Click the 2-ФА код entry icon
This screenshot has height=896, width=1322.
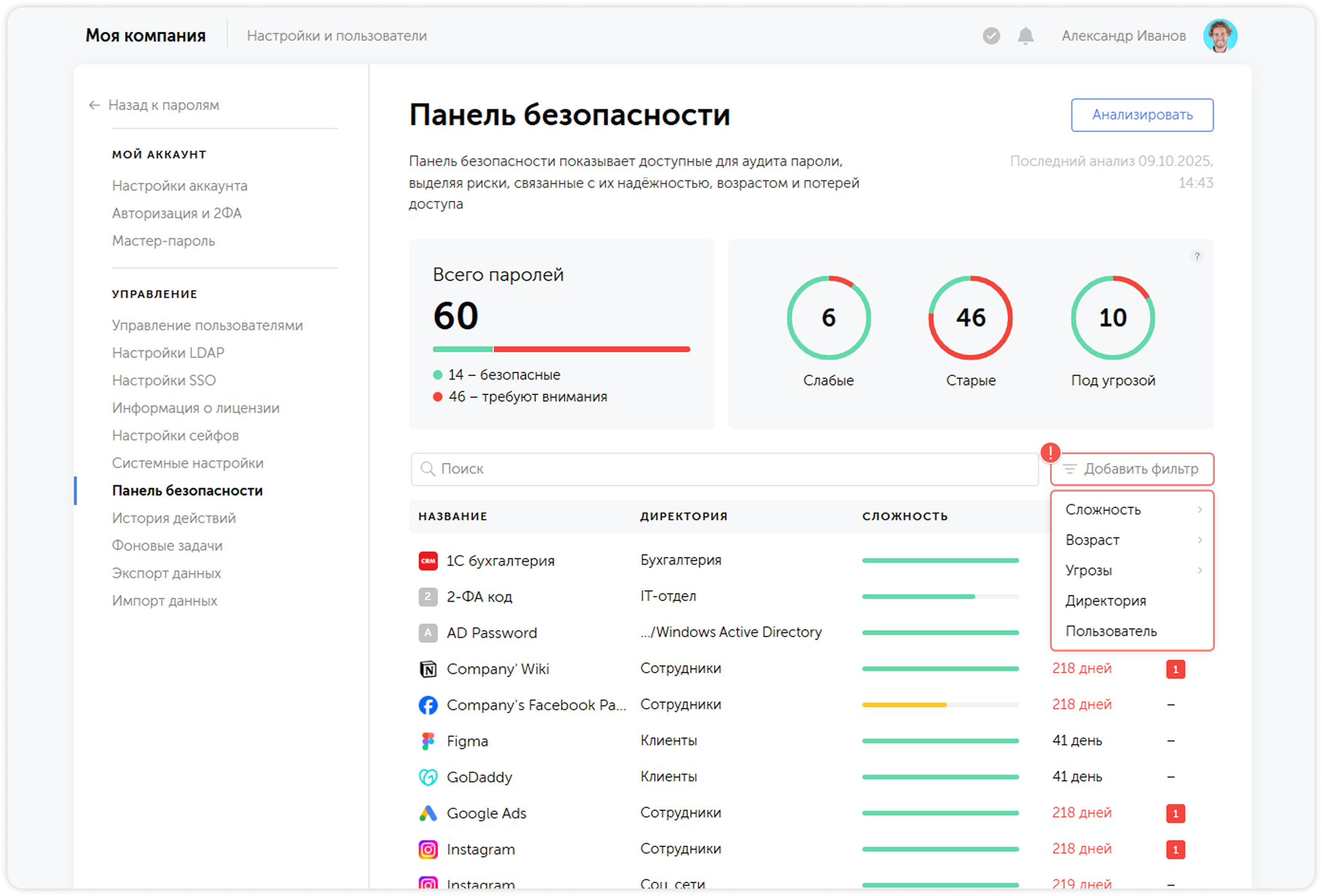(428, 596)
